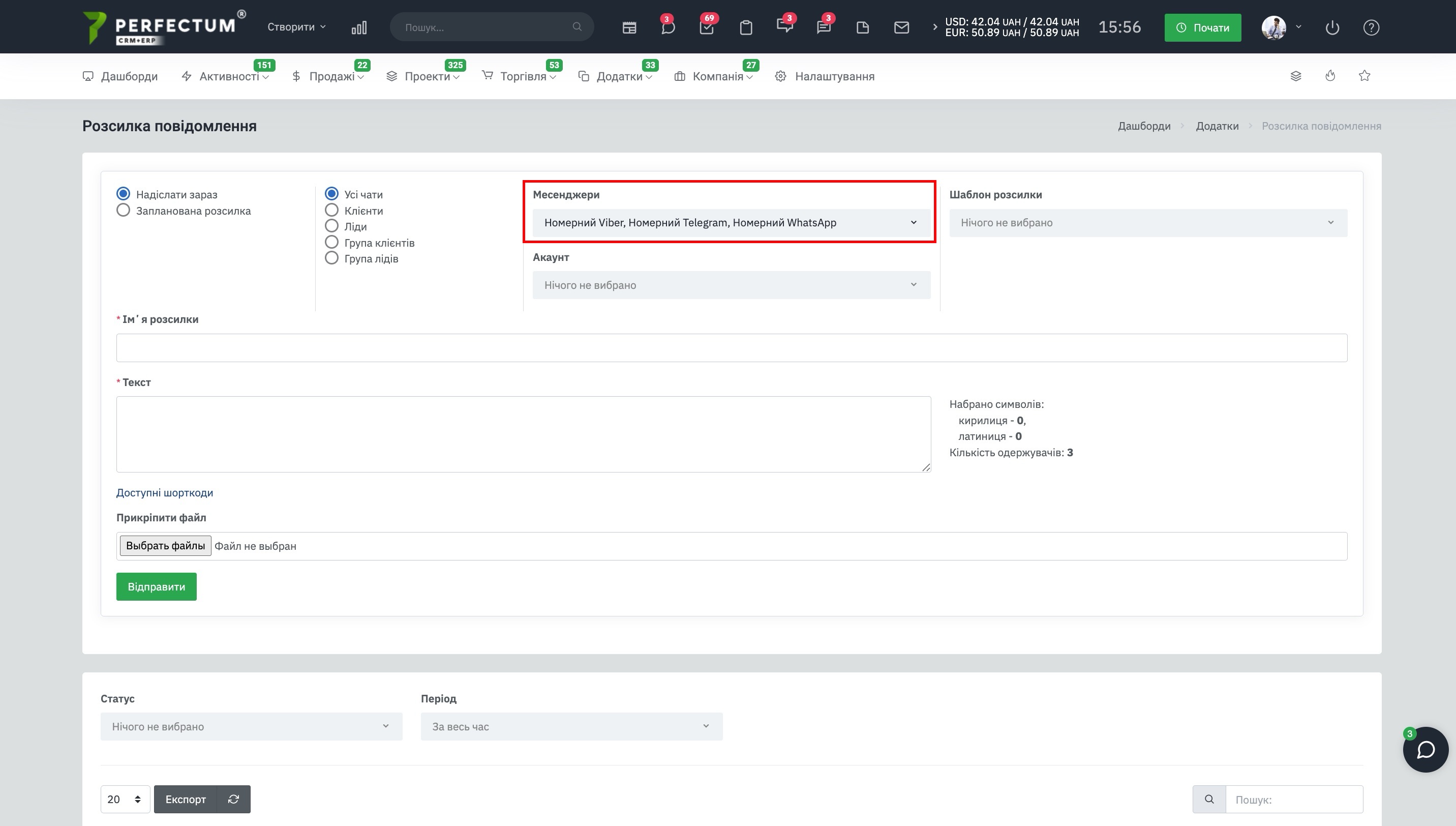Viewport: 1456px width, 826px height.
Task: Click the Ім'я розсилки input field
Action: (732, 348)
